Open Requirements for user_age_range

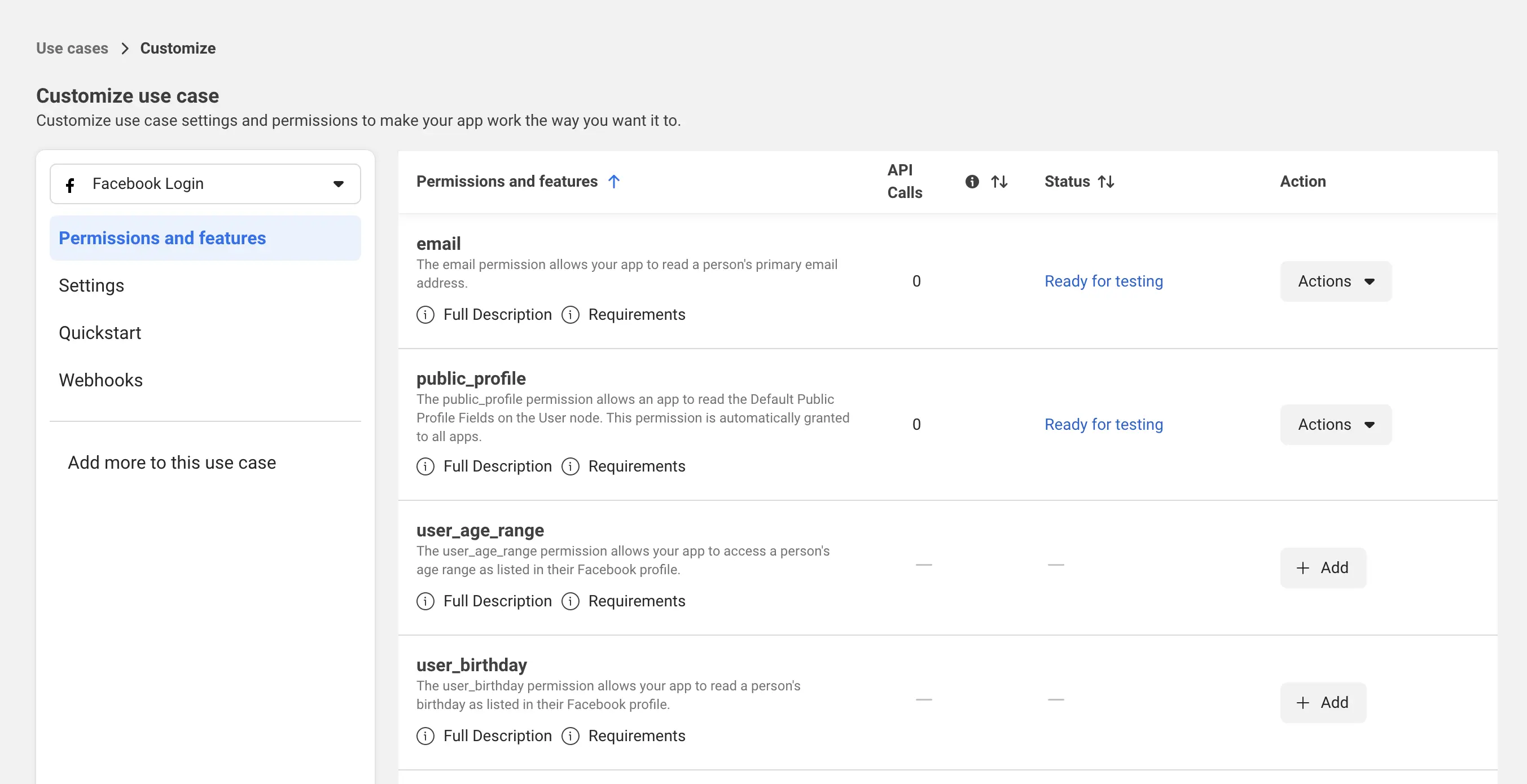click(x=637, y=601)
